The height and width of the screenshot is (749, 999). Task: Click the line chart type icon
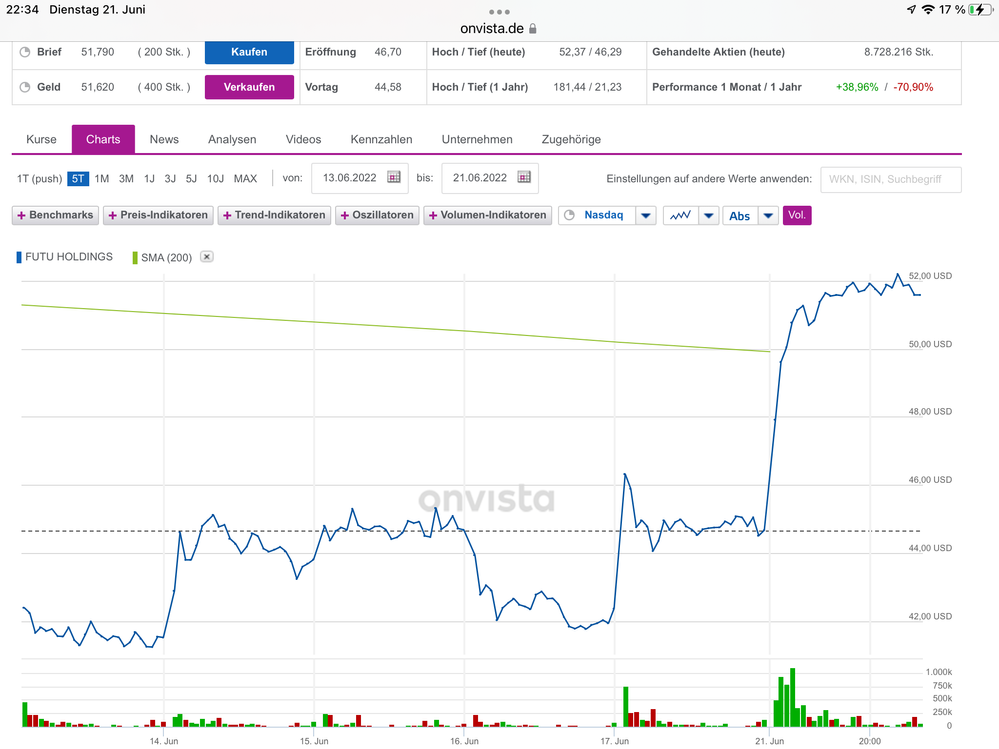pos(681,215)
